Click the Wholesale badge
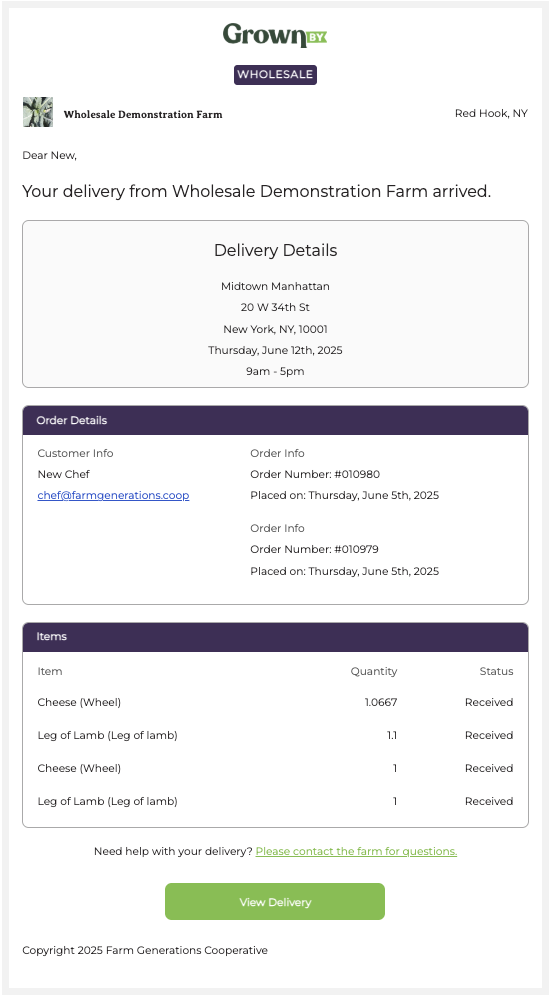This screenshot has height=997, width=553. point(275,74)
